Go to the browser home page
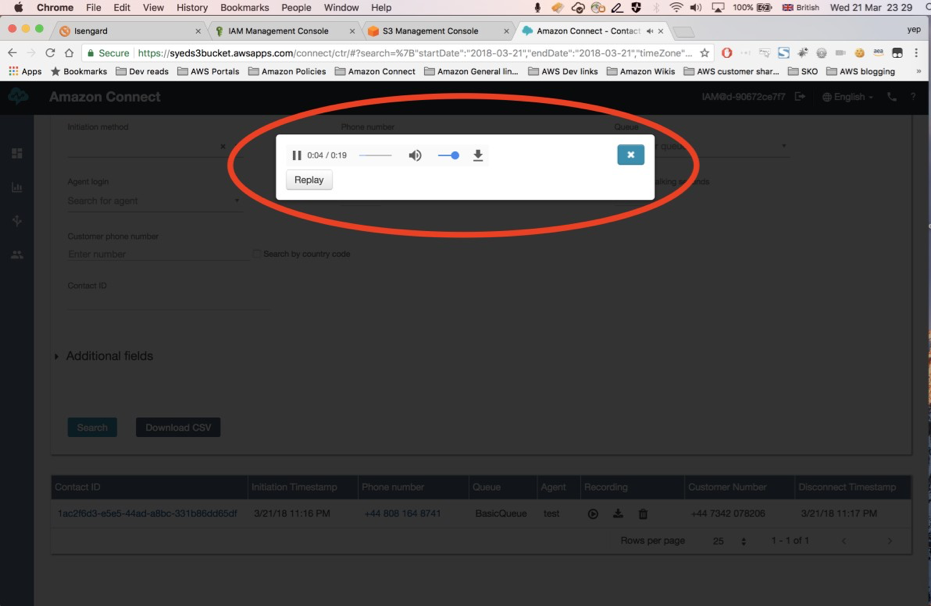The width and height of the screenshot is (931, 606). coord(69,53)
